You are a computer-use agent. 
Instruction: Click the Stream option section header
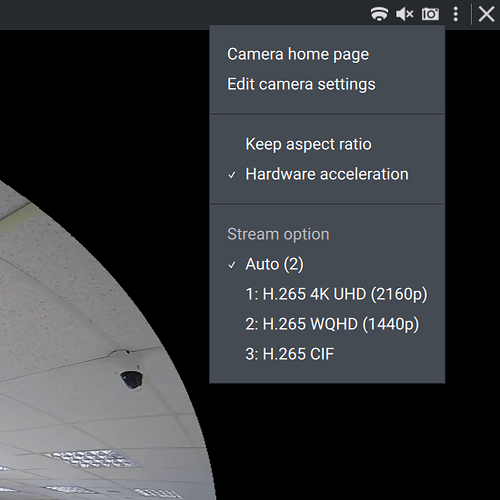[278, 234]
